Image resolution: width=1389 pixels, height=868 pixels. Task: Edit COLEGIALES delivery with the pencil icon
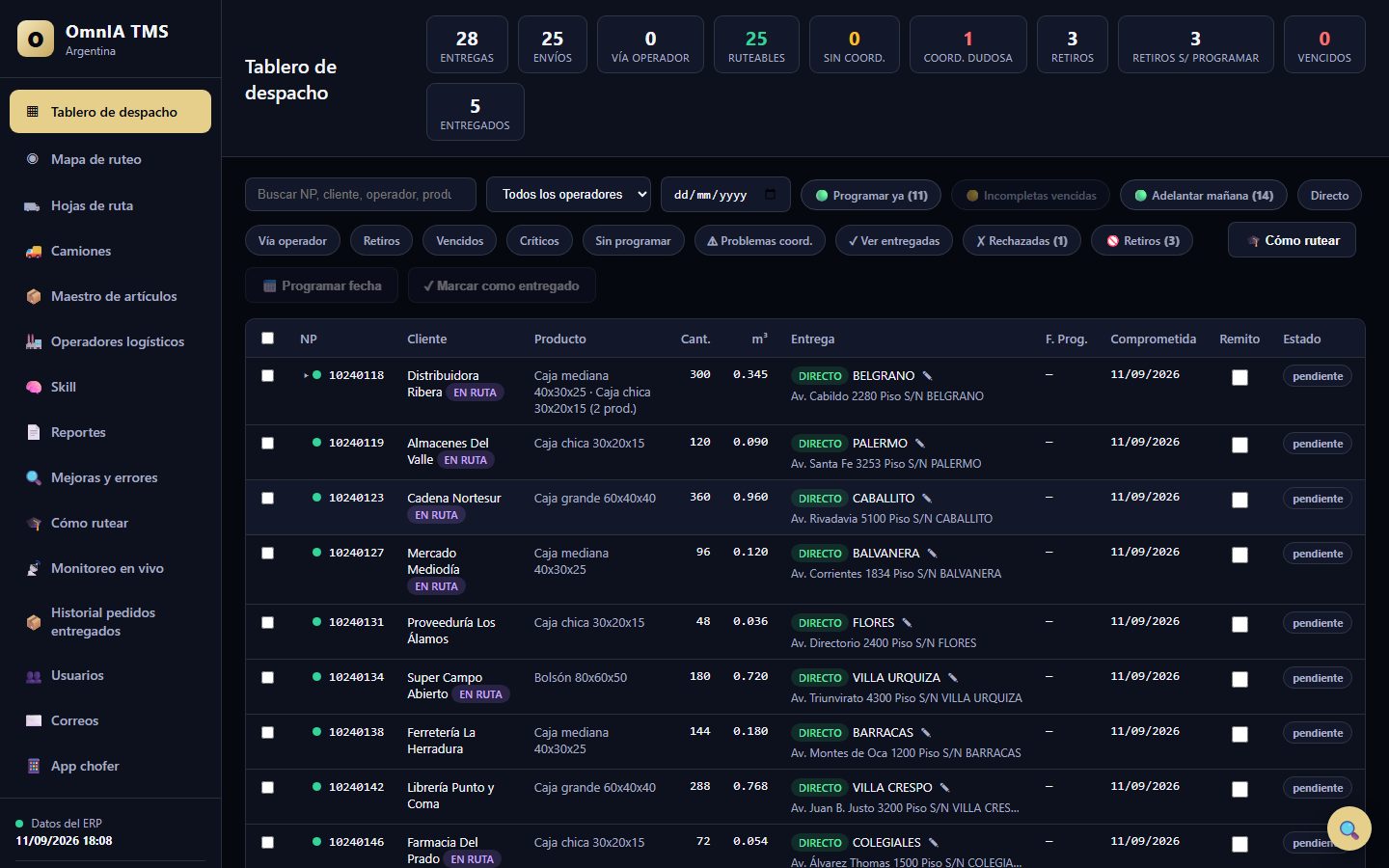tap(934, 843)
